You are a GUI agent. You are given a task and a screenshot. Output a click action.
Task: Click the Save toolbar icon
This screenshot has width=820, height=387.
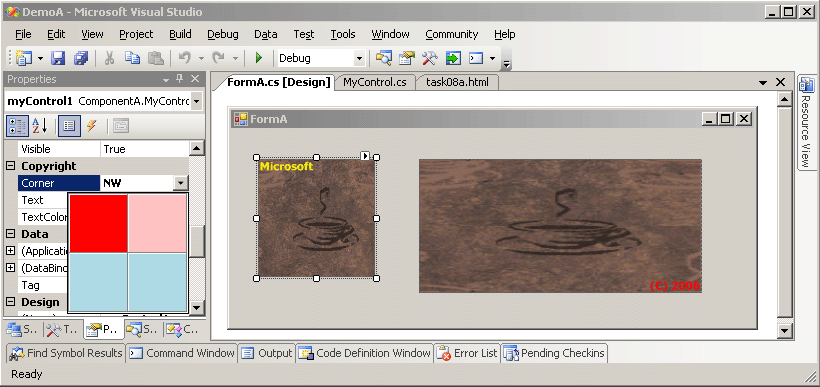click(58, 58)
